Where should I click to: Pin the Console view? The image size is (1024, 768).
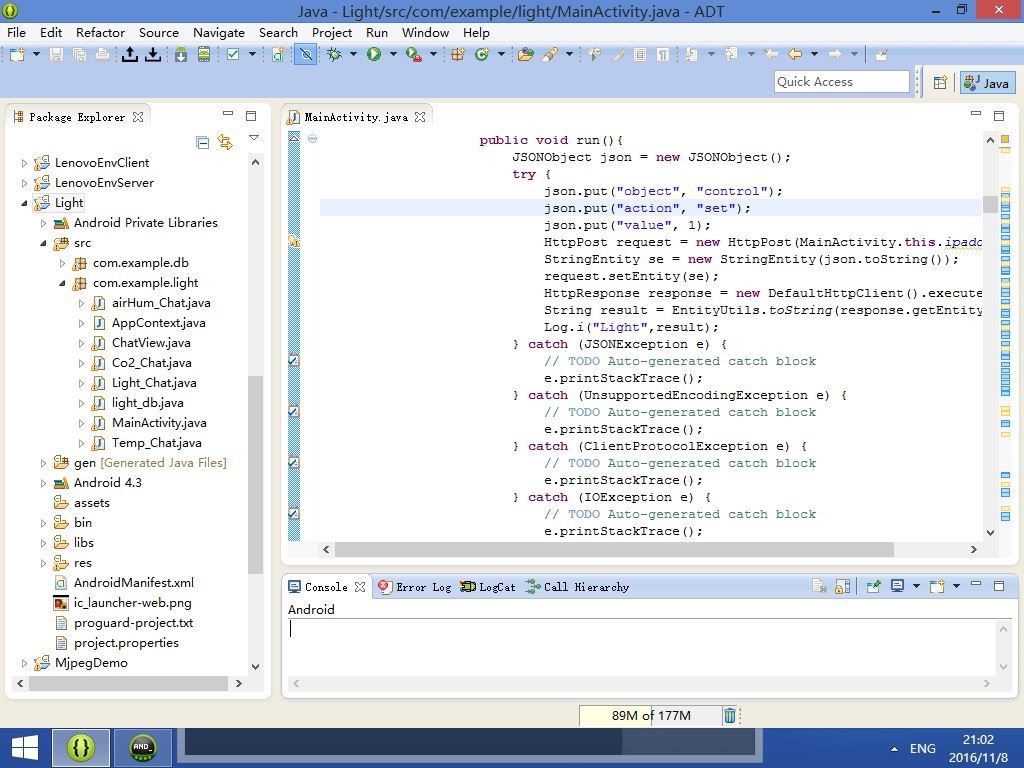[873, 587]
